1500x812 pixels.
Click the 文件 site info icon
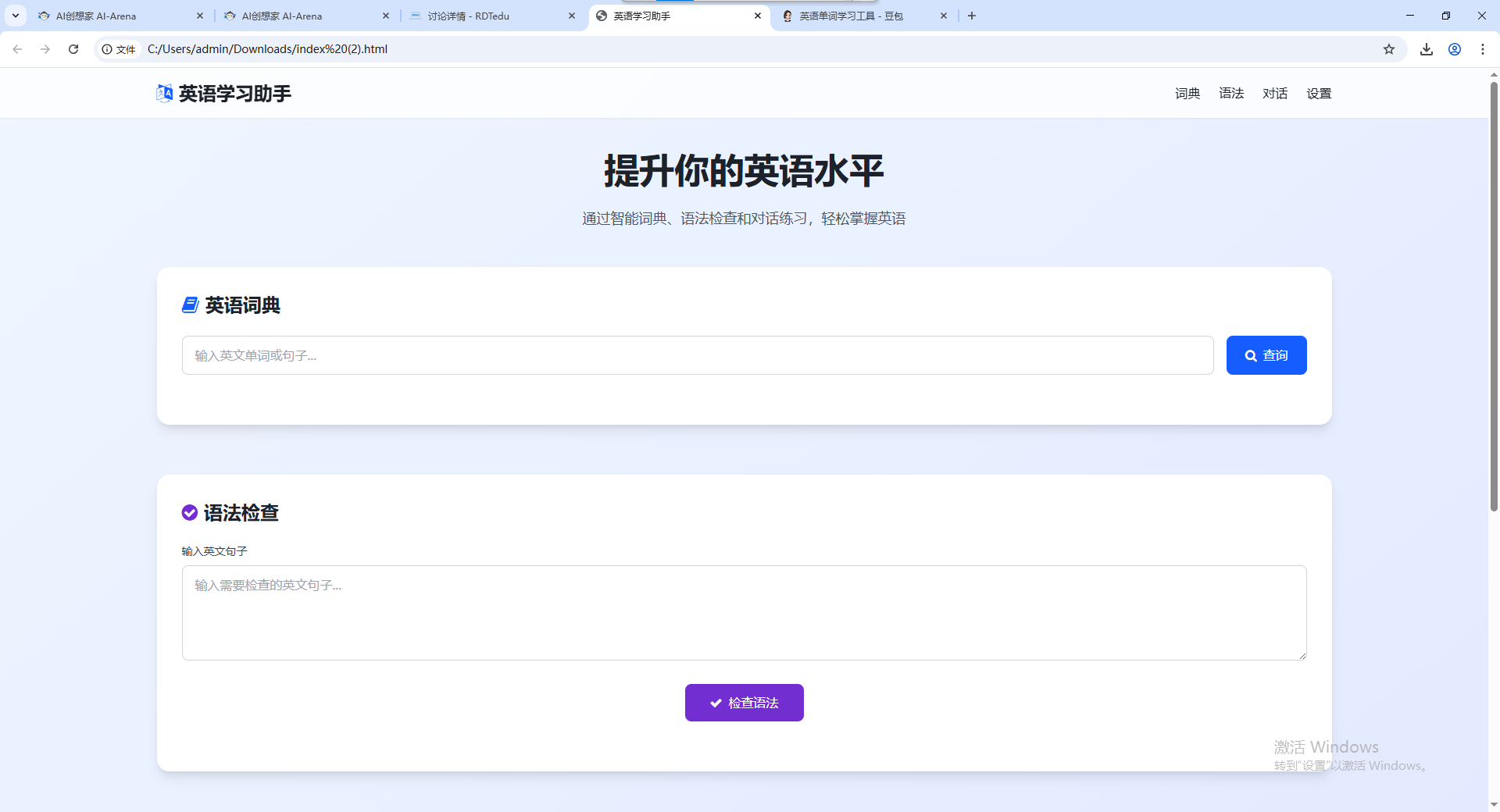point(119,49)
